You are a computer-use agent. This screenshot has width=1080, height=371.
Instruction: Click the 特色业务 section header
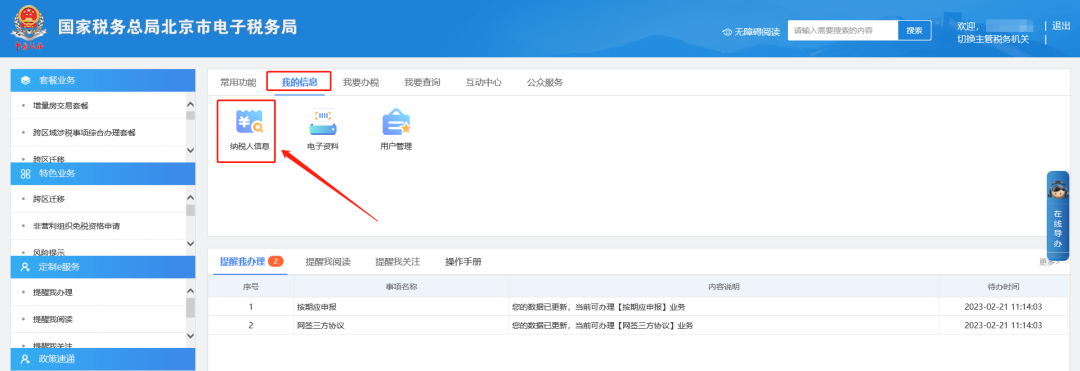(x=103, y=173)
